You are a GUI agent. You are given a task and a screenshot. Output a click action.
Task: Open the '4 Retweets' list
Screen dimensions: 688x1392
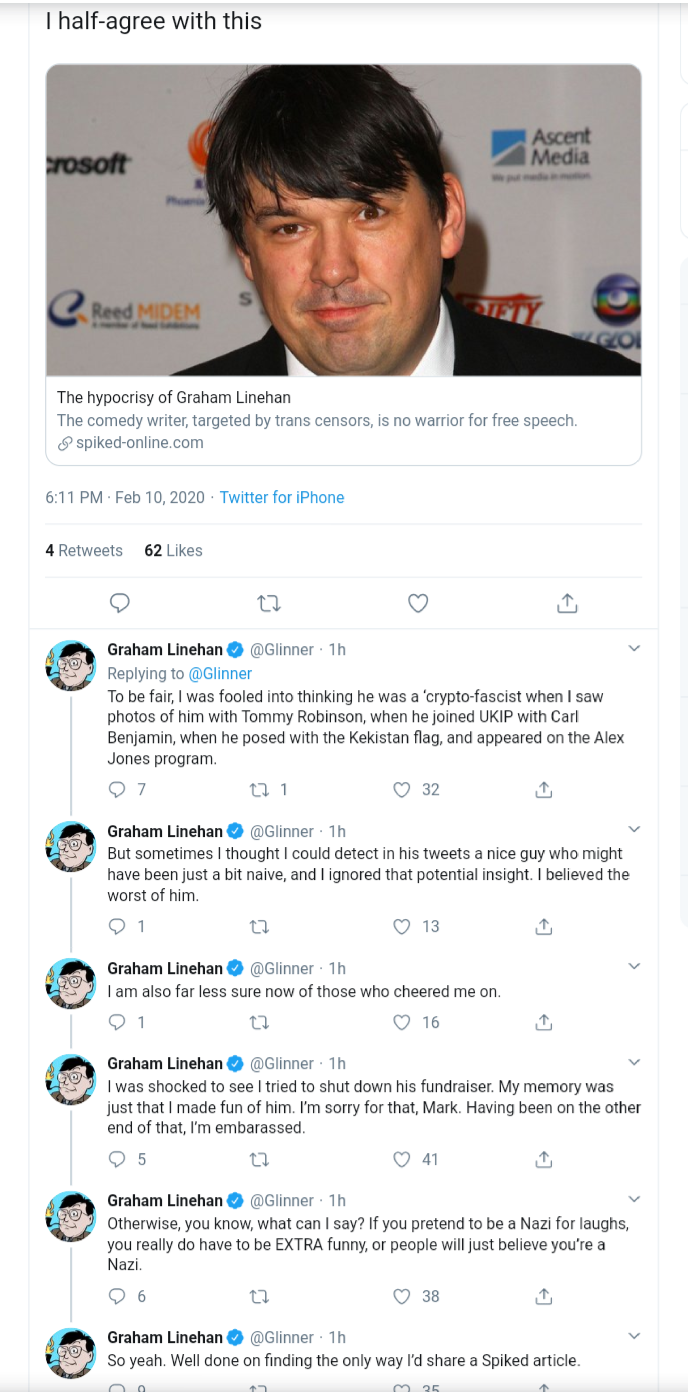[x=84, y=551]
